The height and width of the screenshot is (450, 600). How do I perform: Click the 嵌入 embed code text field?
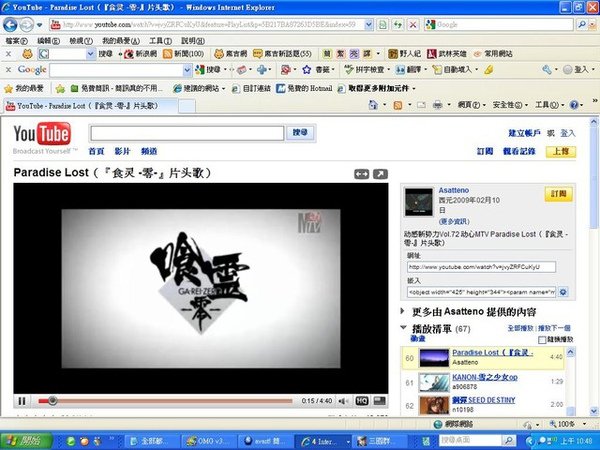pos(481,292)
